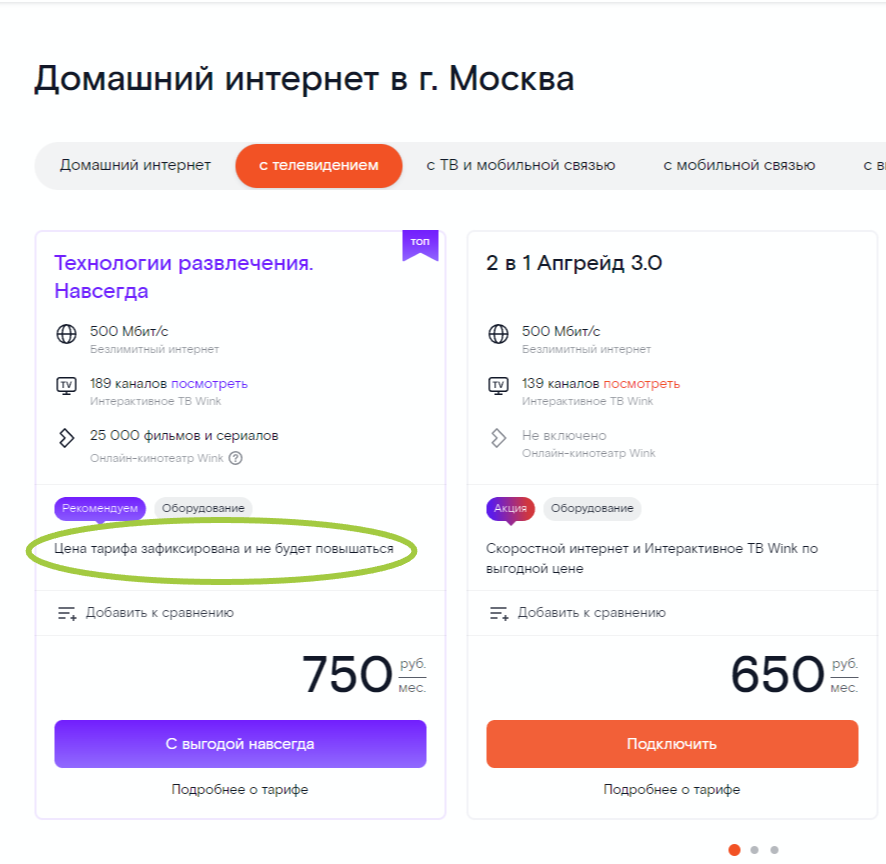
Task: Select the second carousel dot
Action: click(x=753, y=849)
